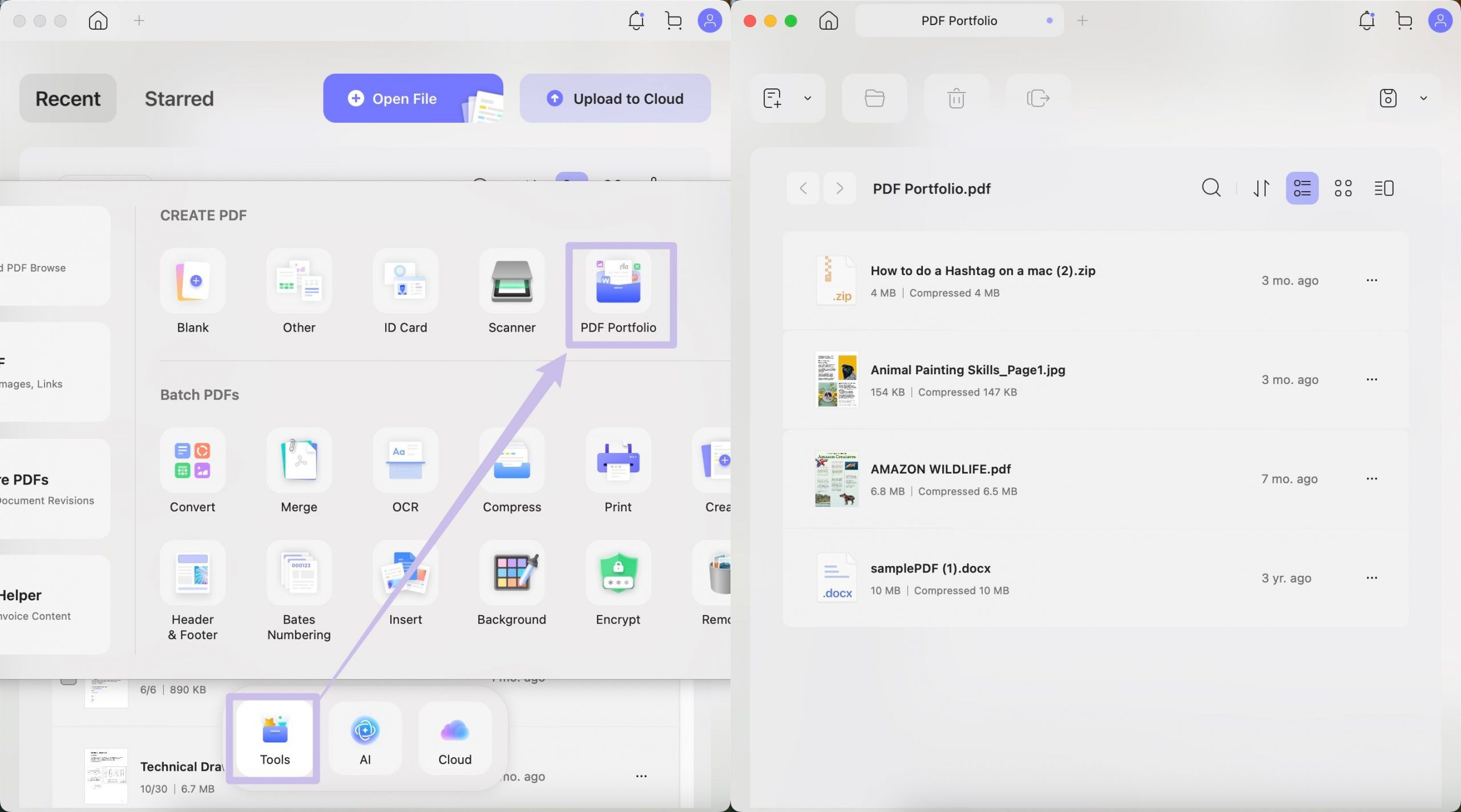Expand the add file dropdown arrow
The height and width of the screenshot is (812, 1461).
pos(807,98)
